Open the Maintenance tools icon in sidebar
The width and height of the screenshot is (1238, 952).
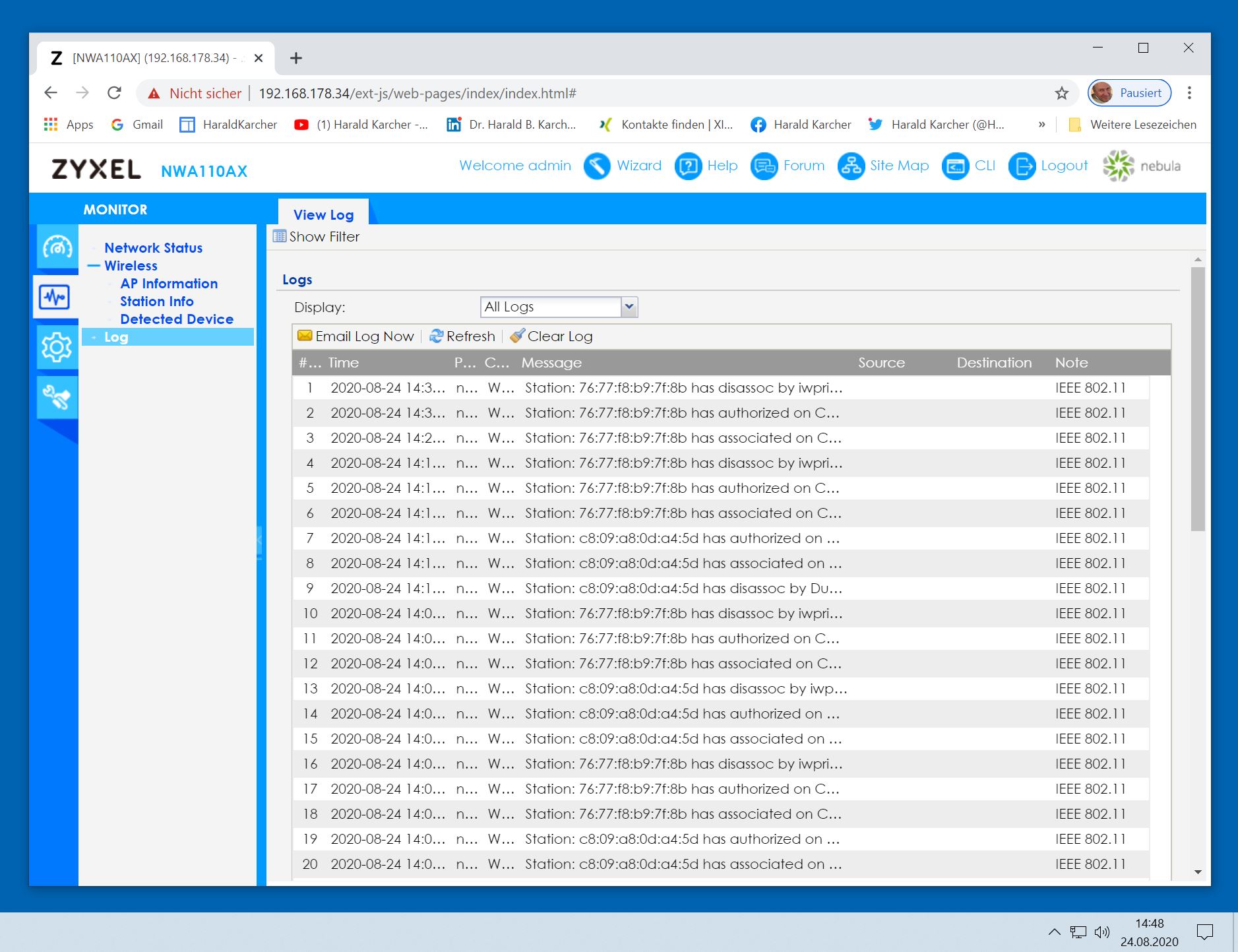[57, 397]
